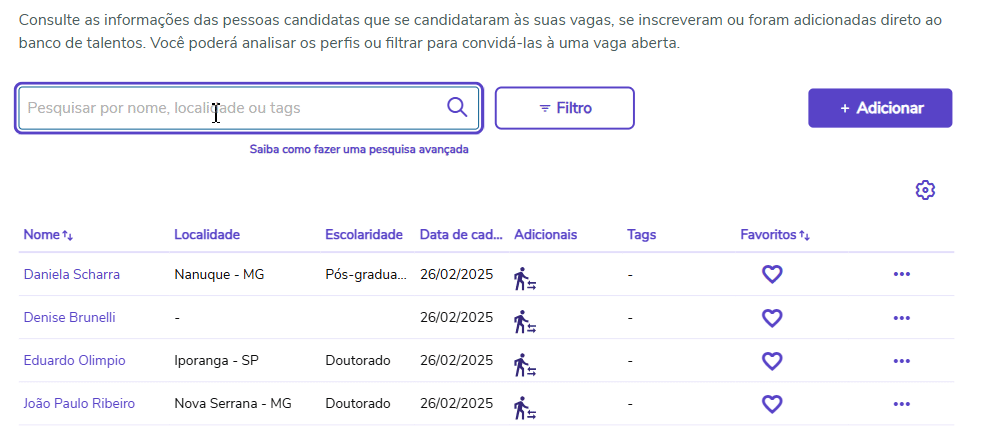Favorite Denise Brunelli with heart icon
988x427 pixels.
click(x=772, y=317)
